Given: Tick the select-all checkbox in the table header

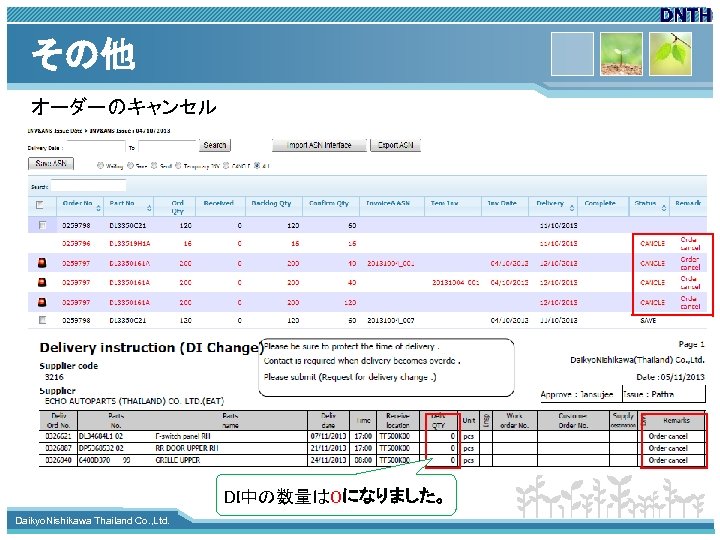Looking at the screenshot, I should pyautogui.click(x=40, y=205).
